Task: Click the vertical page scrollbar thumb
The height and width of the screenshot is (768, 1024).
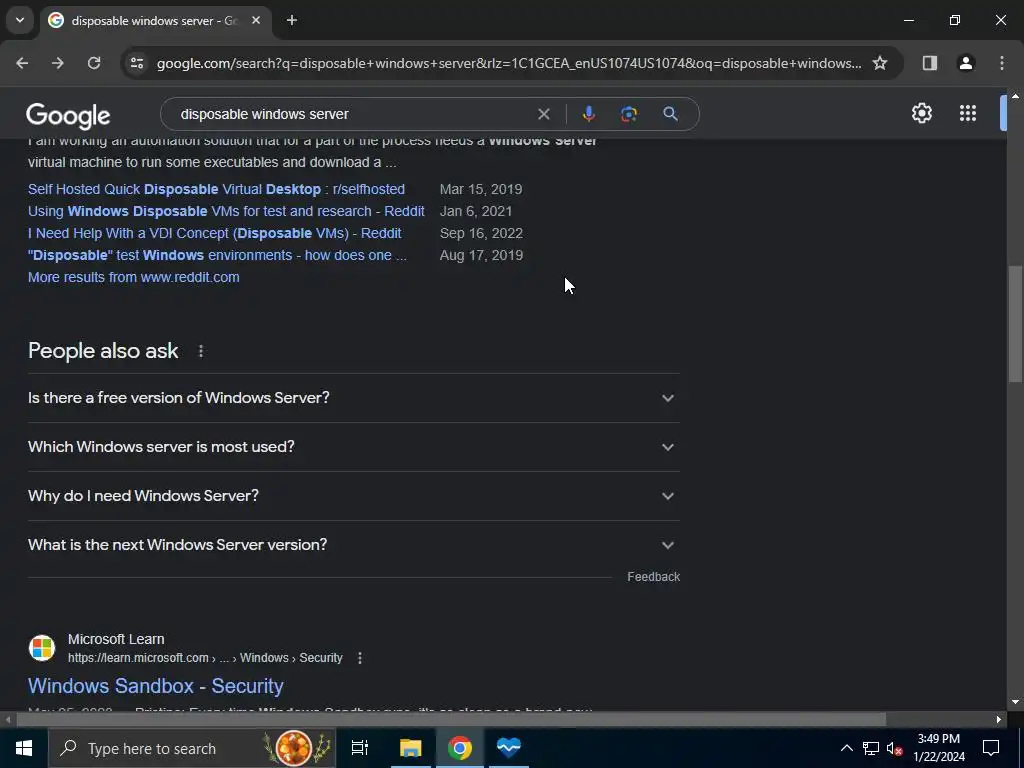Action: tap(1015, 323)
